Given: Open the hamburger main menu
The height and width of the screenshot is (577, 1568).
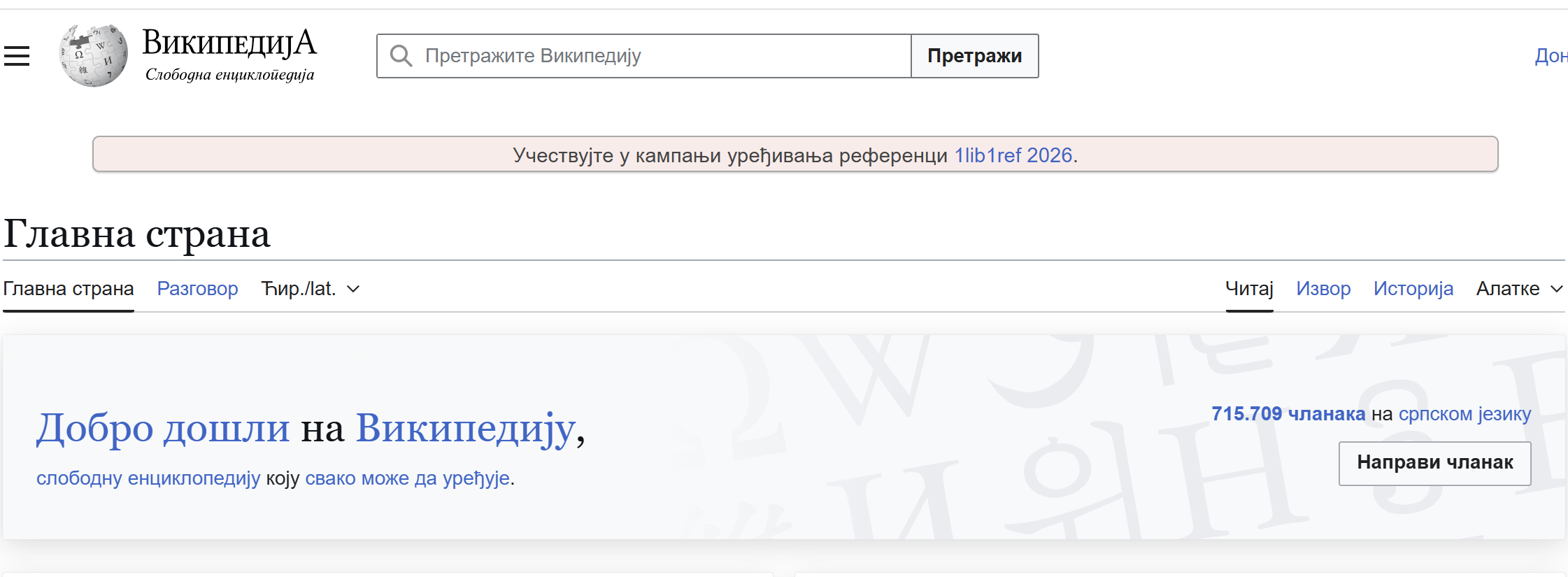Looking at the screenshot, I should click(x=17, y=56).
